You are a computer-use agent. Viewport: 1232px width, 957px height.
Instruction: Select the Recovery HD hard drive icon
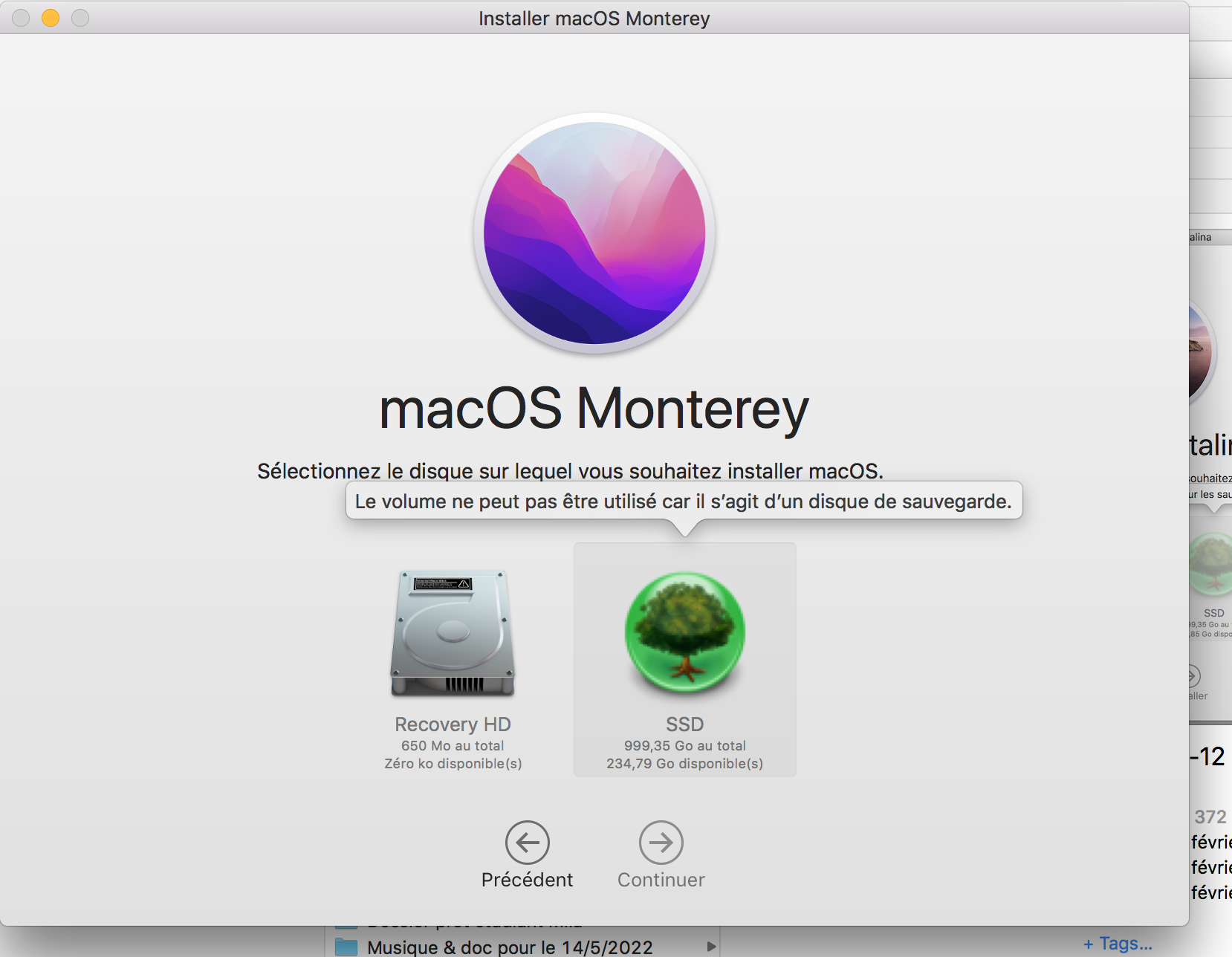click(453, 633)
